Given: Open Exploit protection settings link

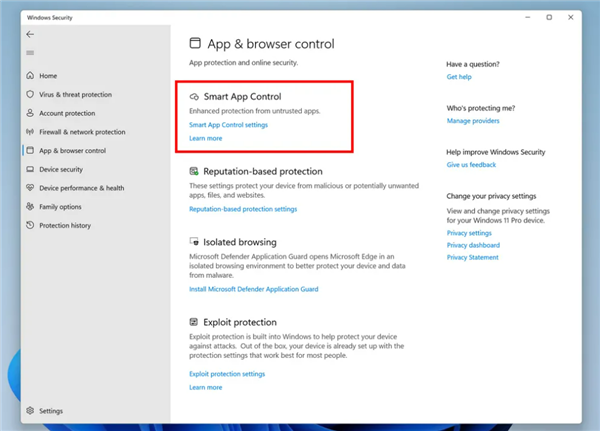Looking at the screenshot, I should pyautogui.click(x=227, y=374).
